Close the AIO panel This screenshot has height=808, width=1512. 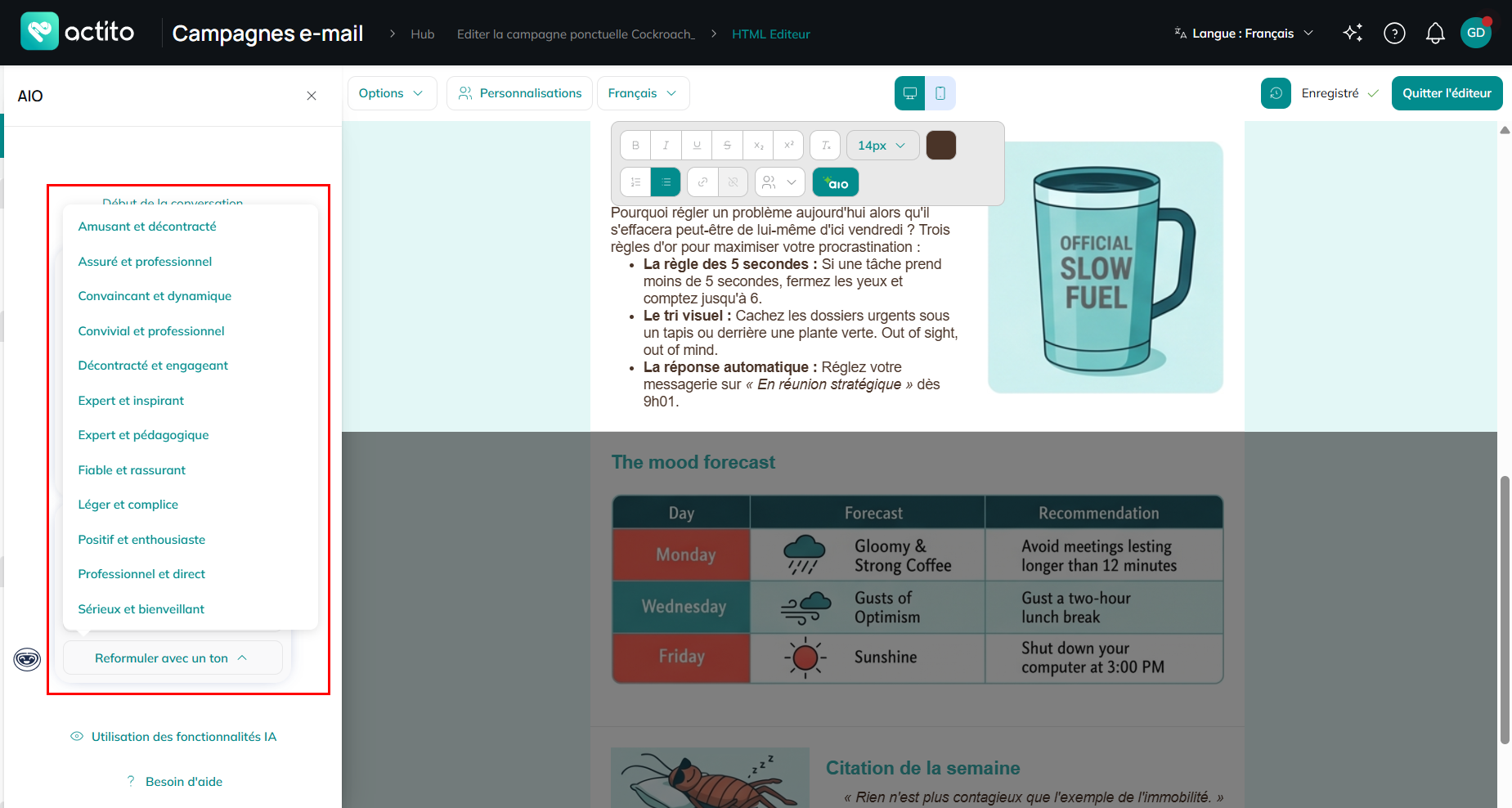312,96
